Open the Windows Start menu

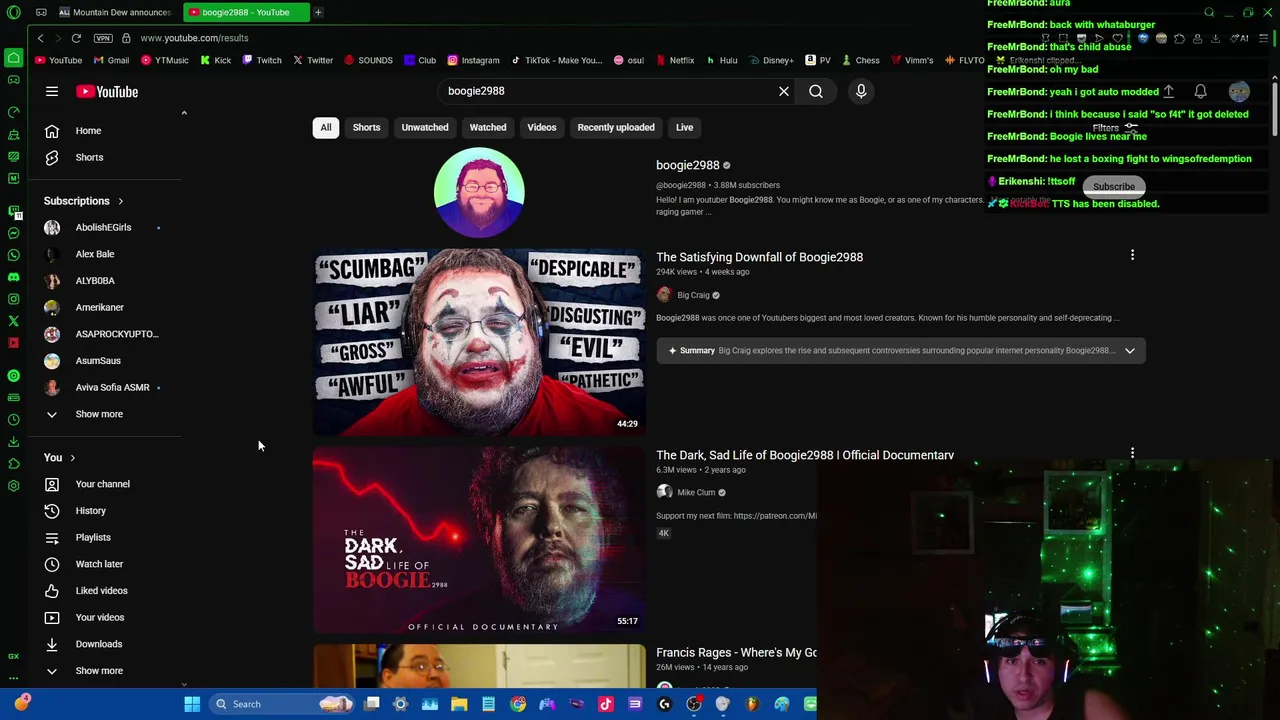(192, 704)
